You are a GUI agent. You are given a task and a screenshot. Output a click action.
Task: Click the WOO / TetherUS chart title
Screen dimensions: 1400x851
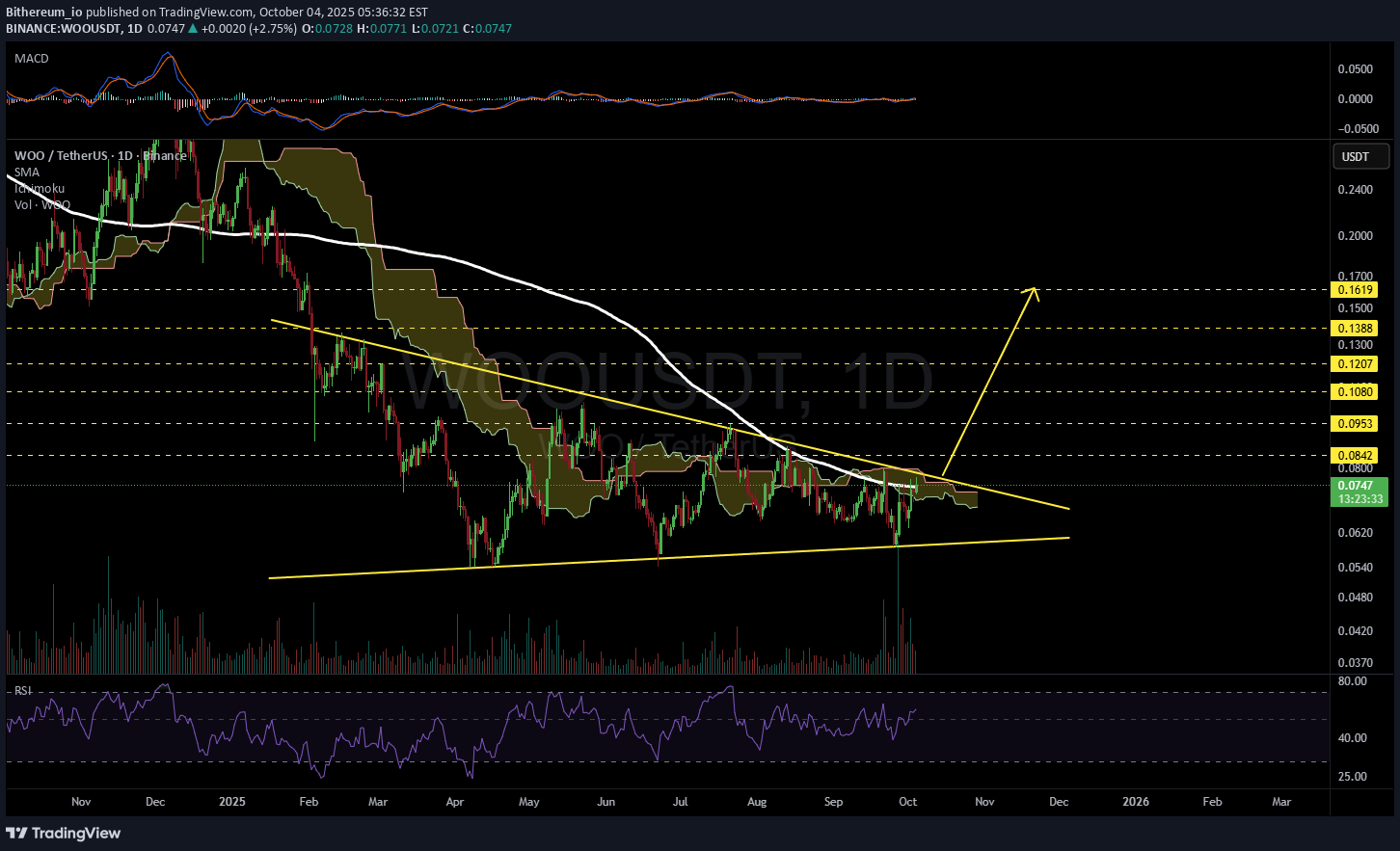[x=60, y=156]
